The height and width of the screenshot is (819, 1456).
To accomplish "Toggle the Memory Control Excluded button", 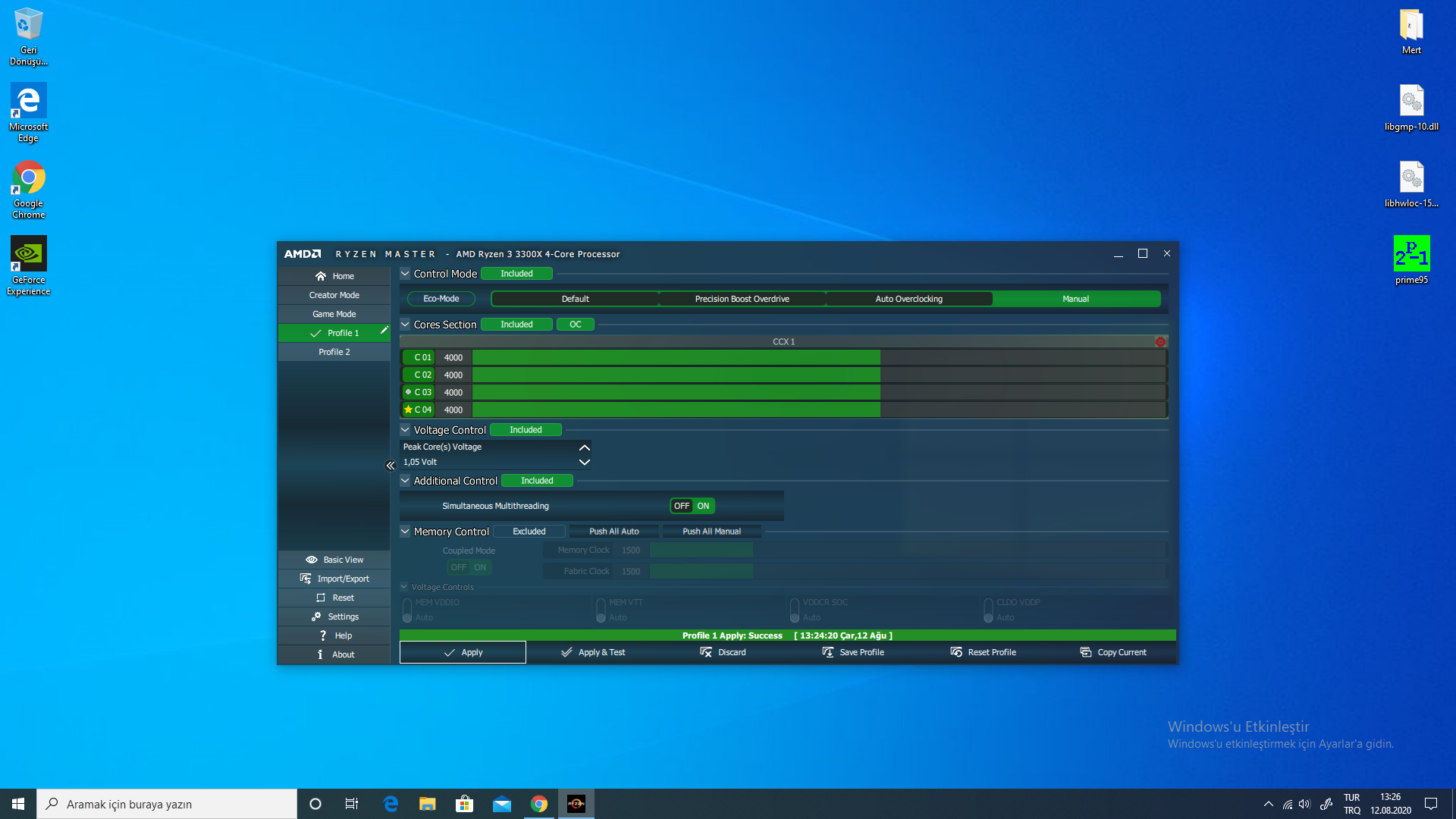I will pos(529,532).
